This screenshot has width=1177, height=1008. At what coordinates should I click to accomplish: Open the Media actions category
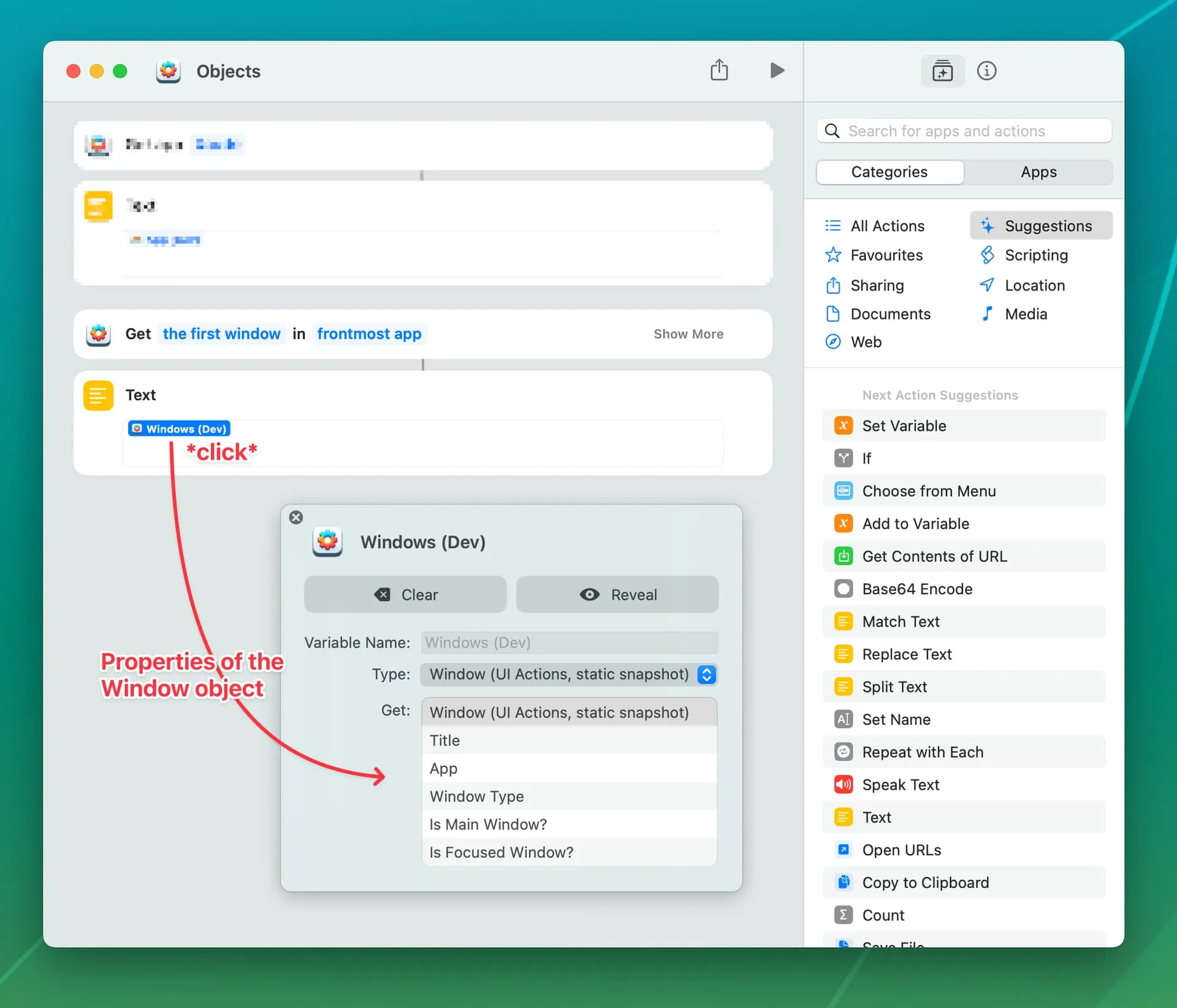1026,313
